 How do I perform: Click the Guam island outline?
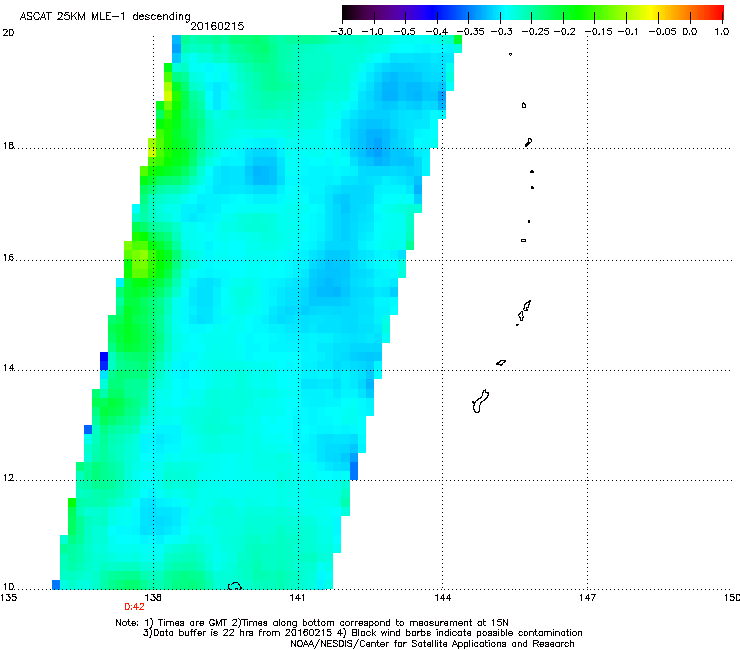coord(480,402)
